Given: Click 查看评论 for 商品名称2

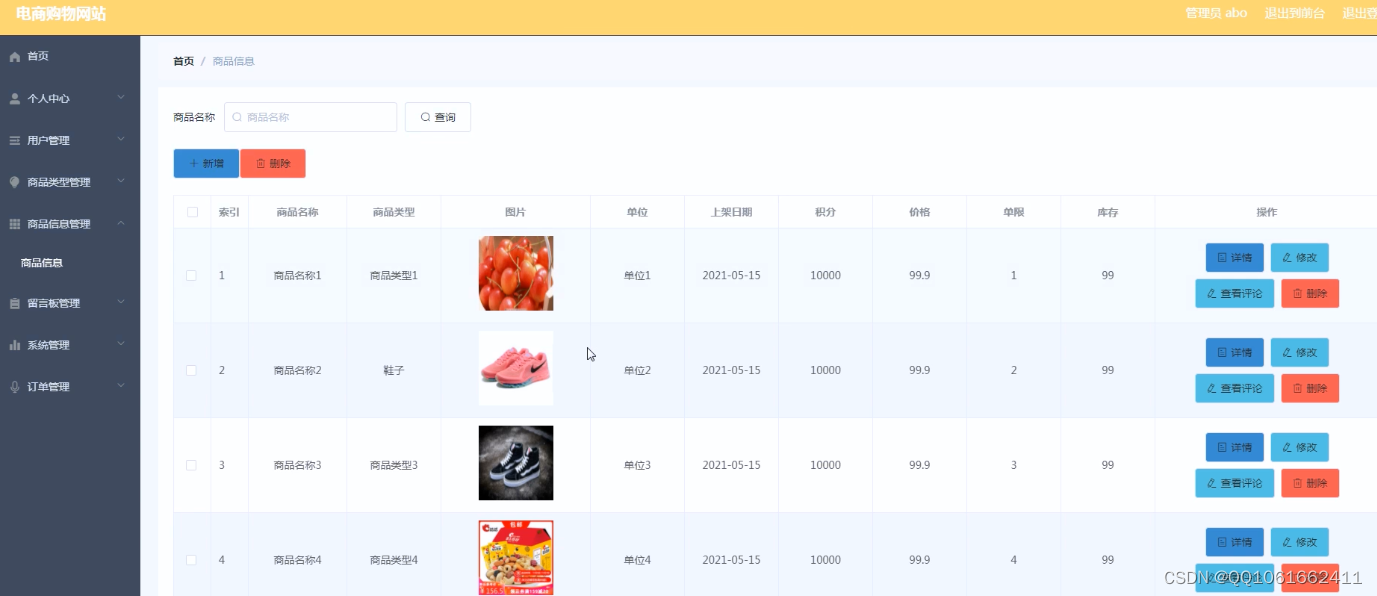Looking at the screenshot, I should point(1234,388).
